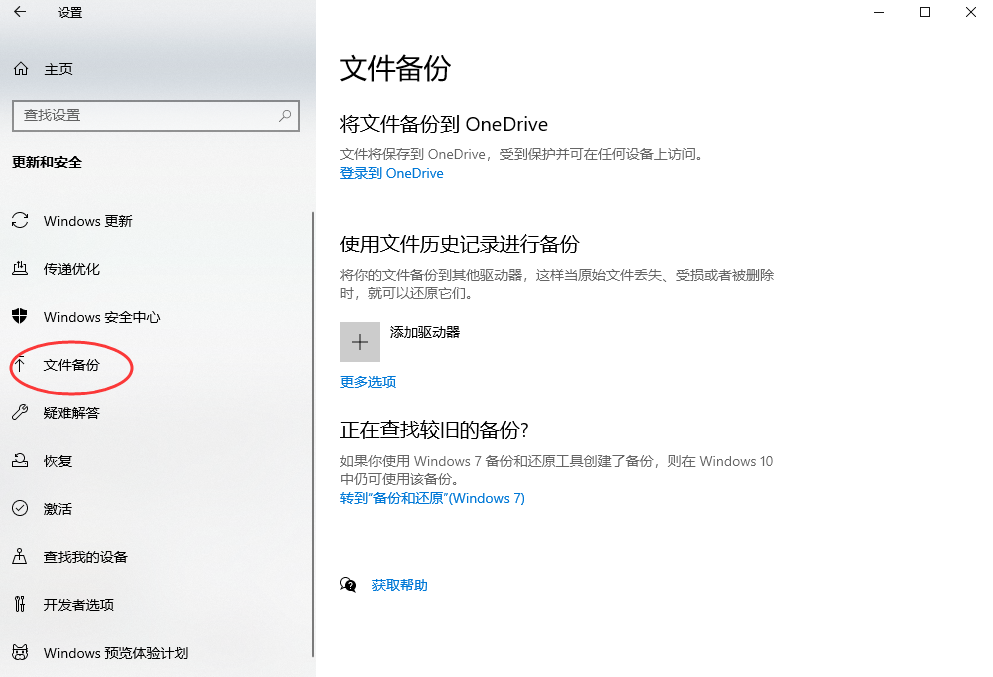Click the 恢复 recovery icon

point(20,461)
